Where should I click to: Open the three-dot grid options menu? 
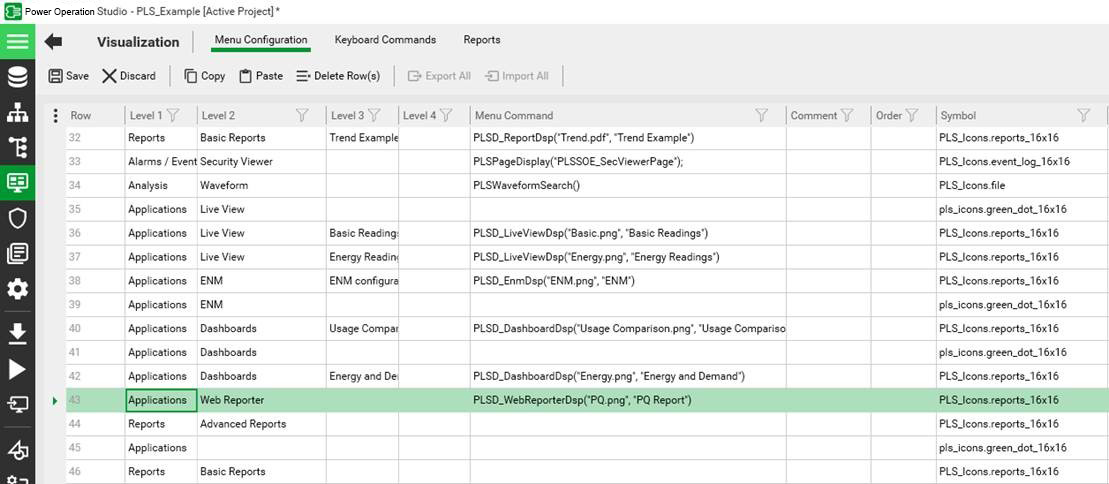coord(56,115)
